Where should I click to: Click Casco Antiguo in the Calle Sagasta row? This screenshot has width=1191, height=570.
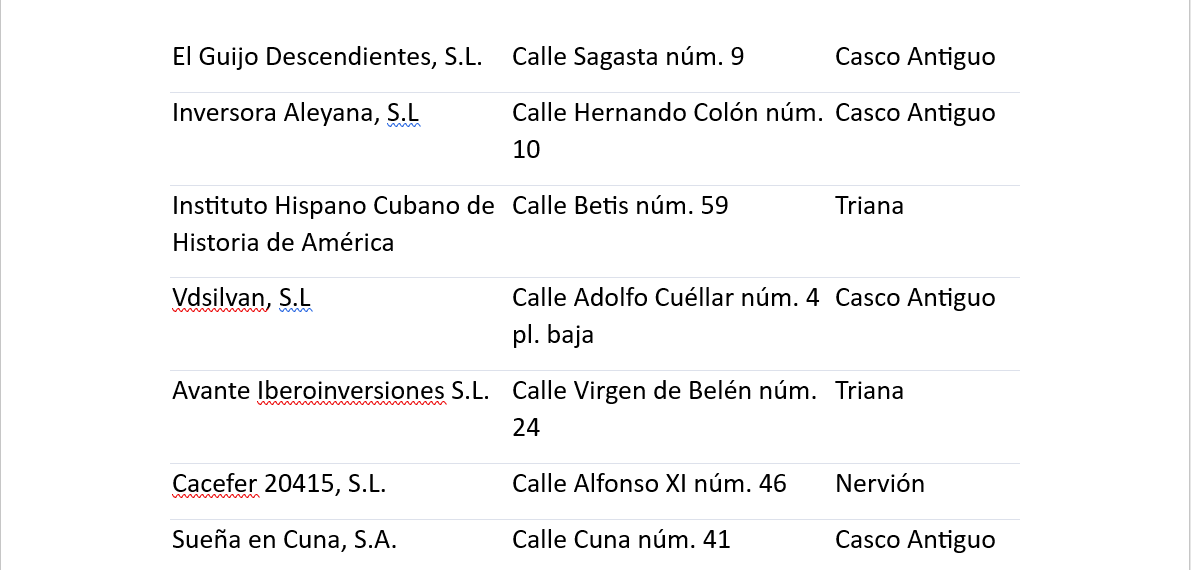(x=915, y=57)
